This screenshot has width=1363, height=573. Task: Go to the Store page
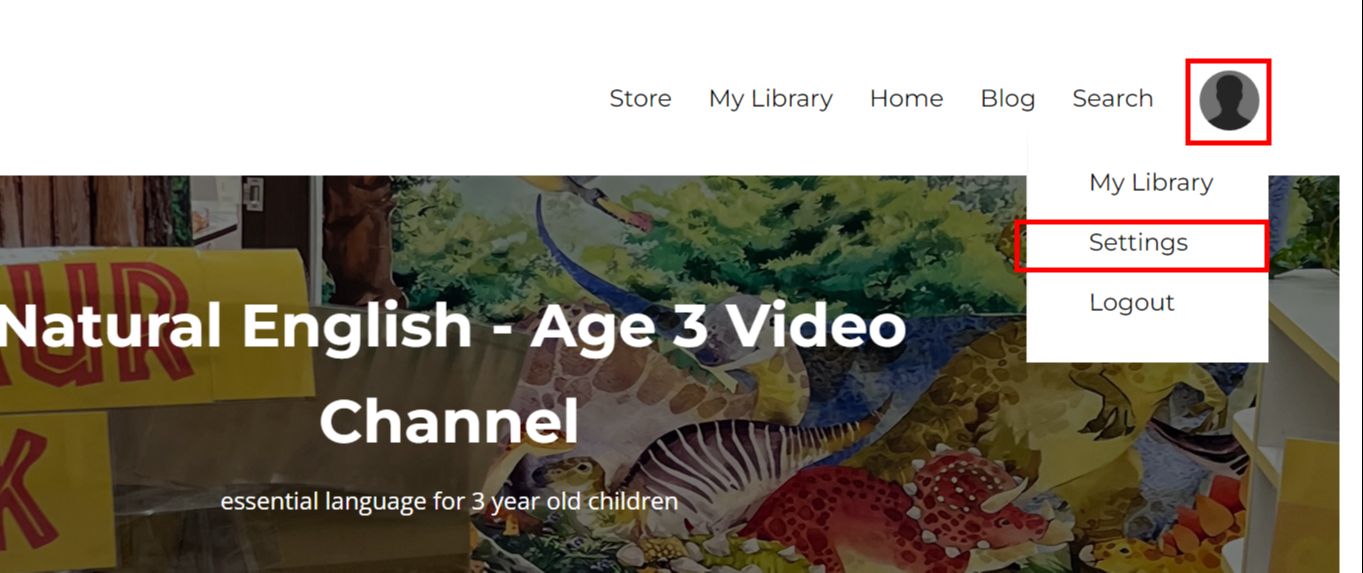pos(640,98)
